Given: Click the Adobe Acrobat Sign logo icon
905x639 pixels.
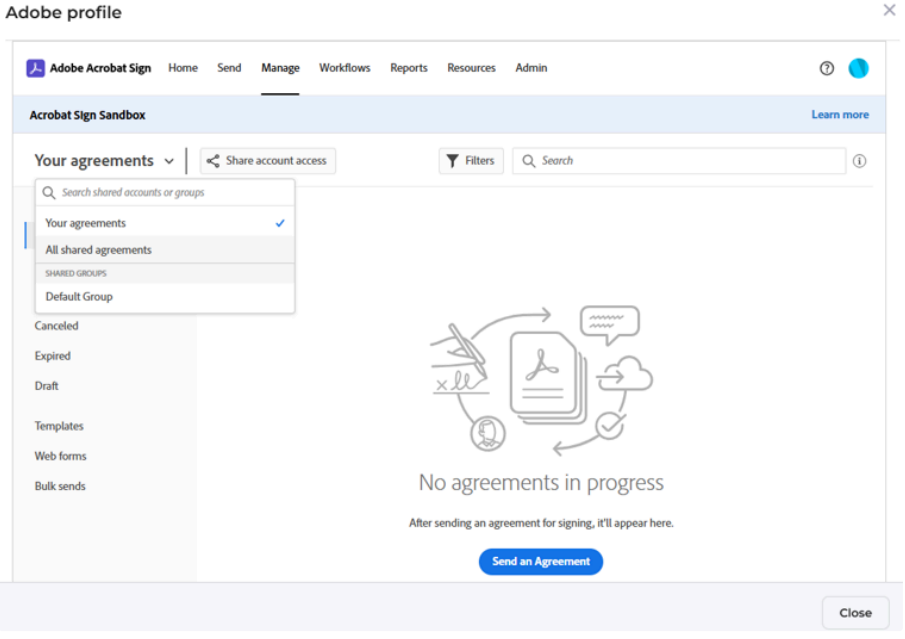Looking at the screenshot, I should click(x=35, y=68).
